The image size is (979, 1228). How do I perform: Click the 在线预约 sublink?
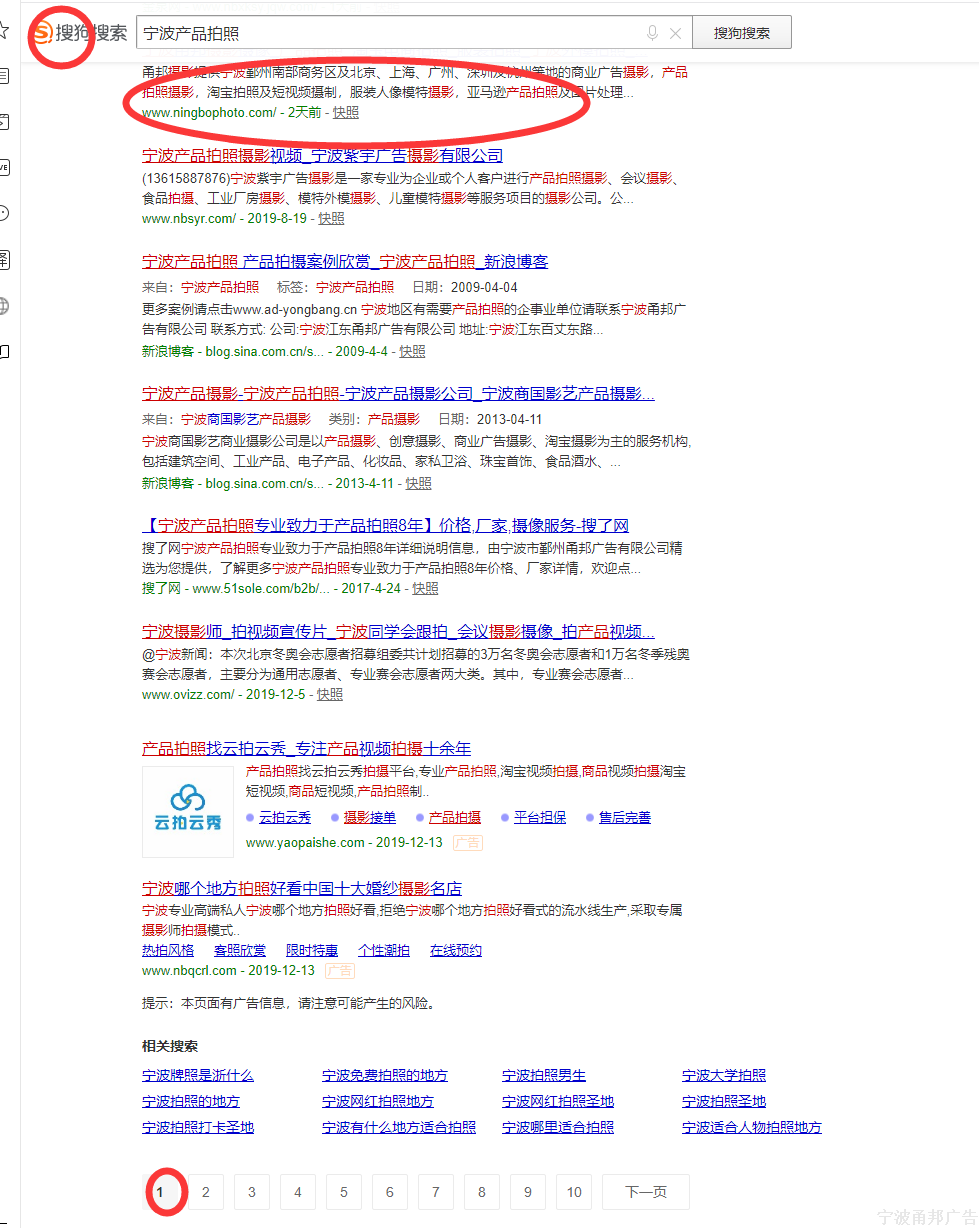456,951
